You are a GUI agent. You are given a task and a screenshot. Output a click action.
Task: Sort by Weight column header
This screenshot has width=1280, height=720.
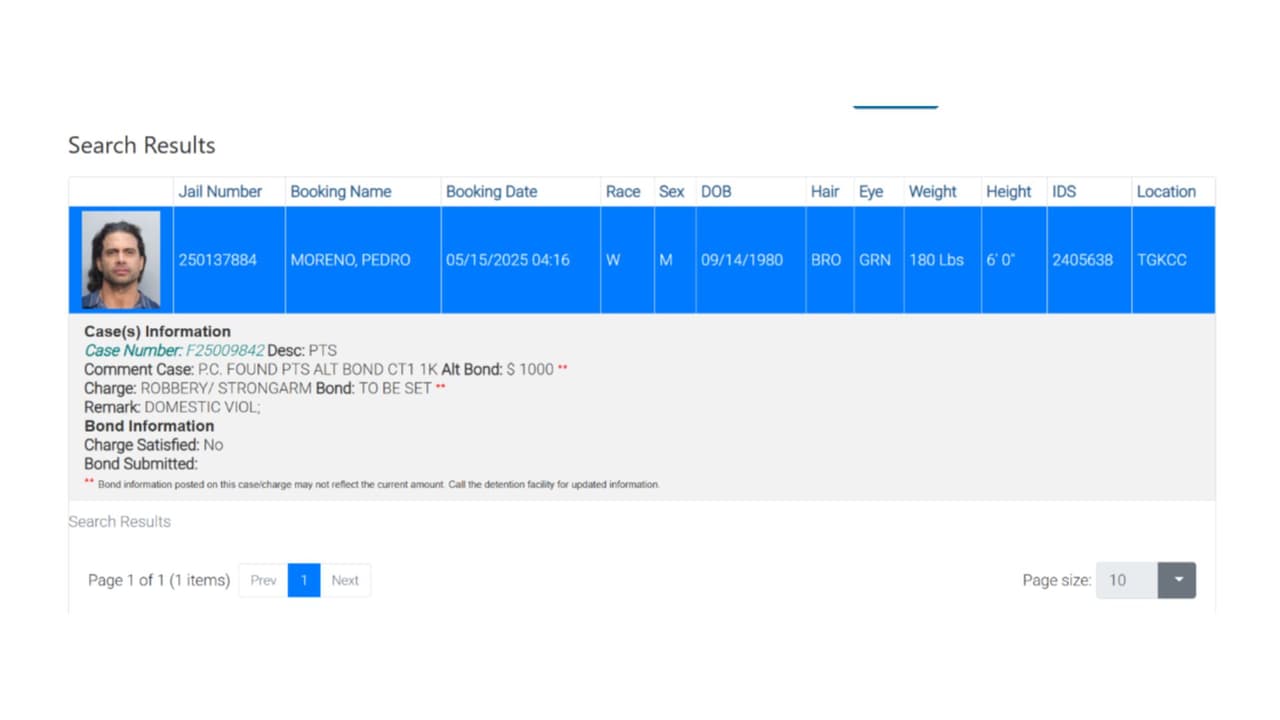(x=932, y=192)
